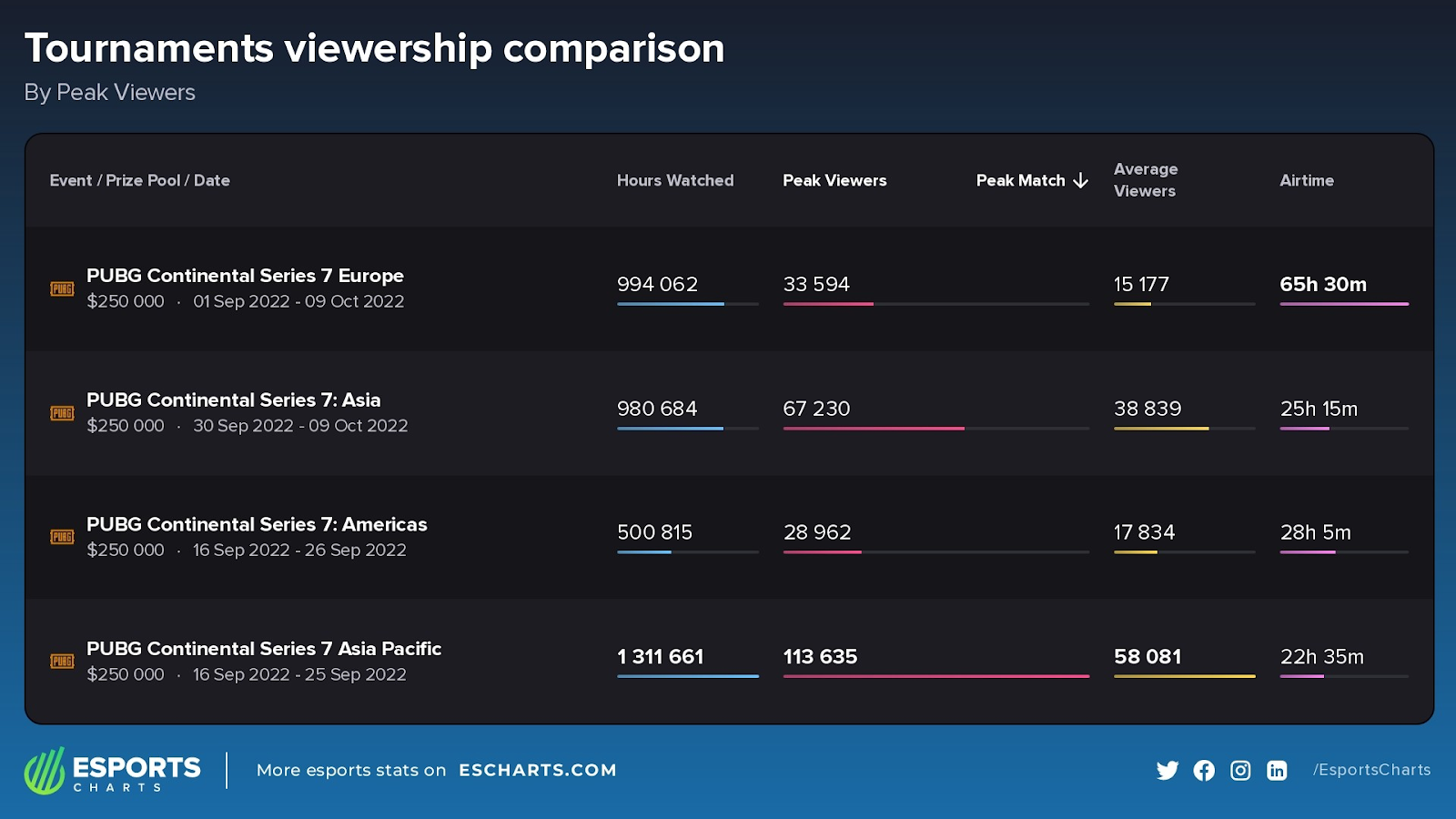The width and height of the screenshot is (1456, 819).
Task: Click date range 01 Sep 2022 - 09 Oct 2022
Action: (298, 301)
